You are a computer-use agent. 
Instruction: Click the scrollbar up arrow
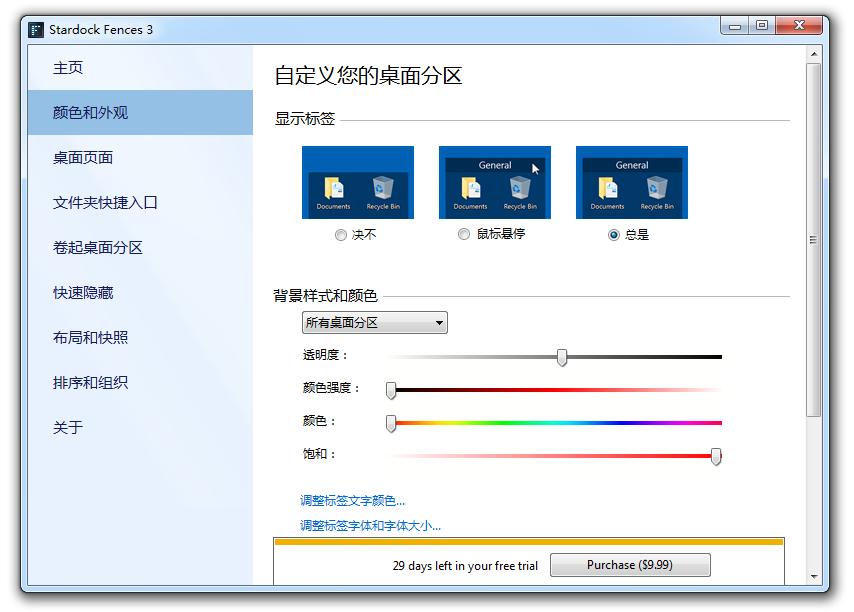[814, 54]
